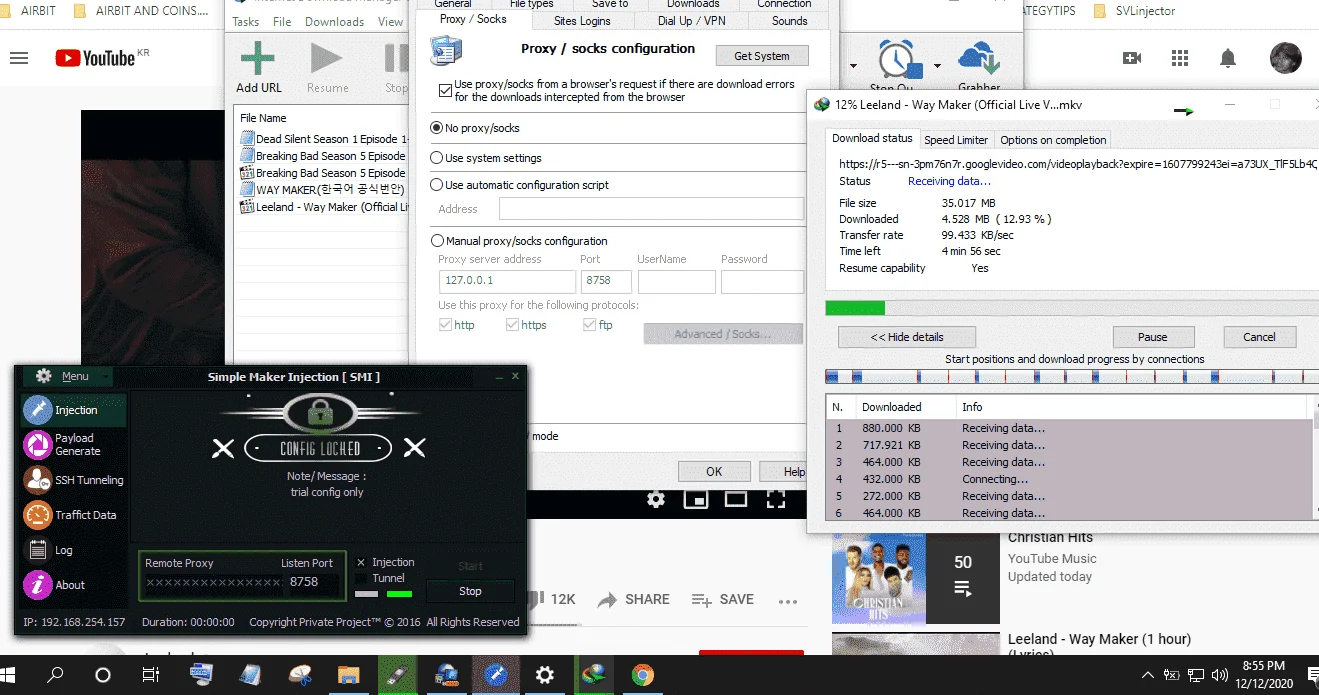Toggle YouTube theater mode icon
1319x695 pixels.
[x=736, y=498]
